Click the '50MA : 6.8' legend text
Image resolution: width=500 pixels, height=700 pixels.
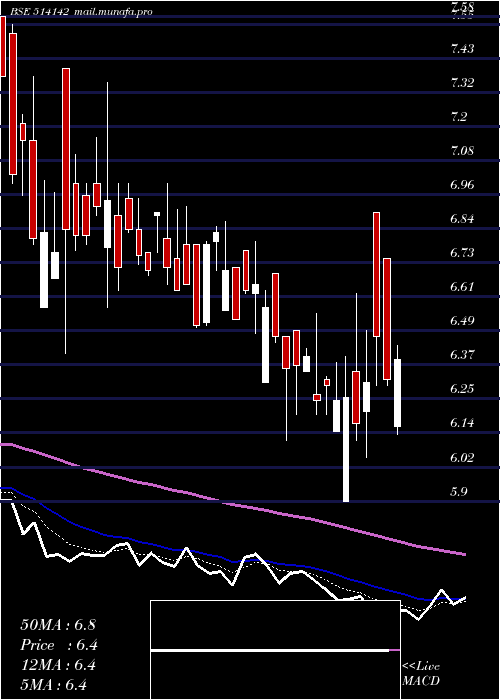click(x=58, y=625)
